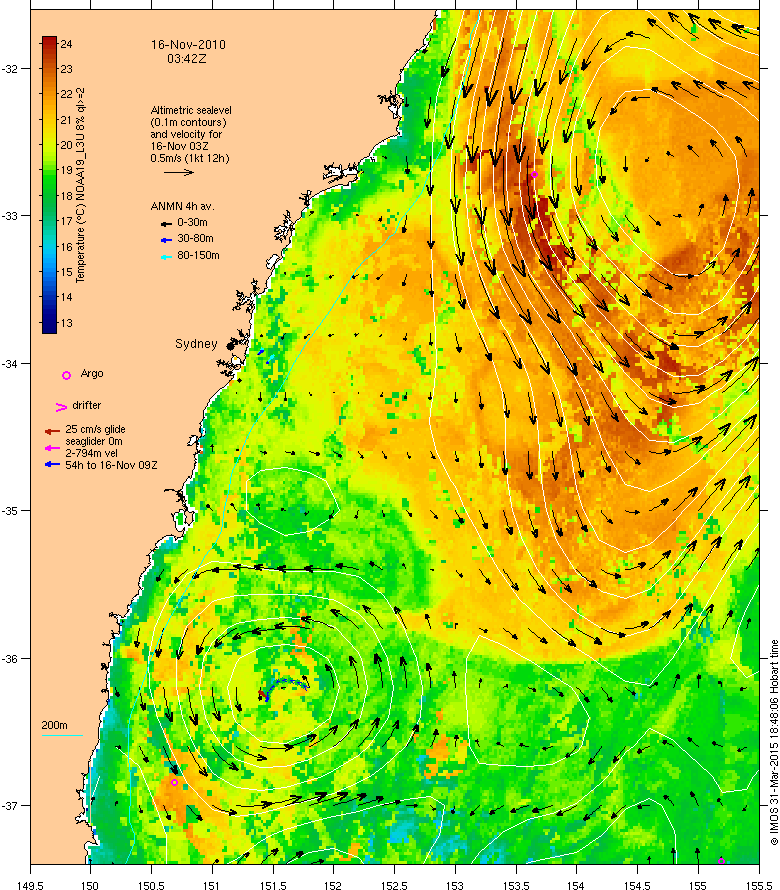
Task: Click the 19 degree colorbar label
Action: click(66, 170)
